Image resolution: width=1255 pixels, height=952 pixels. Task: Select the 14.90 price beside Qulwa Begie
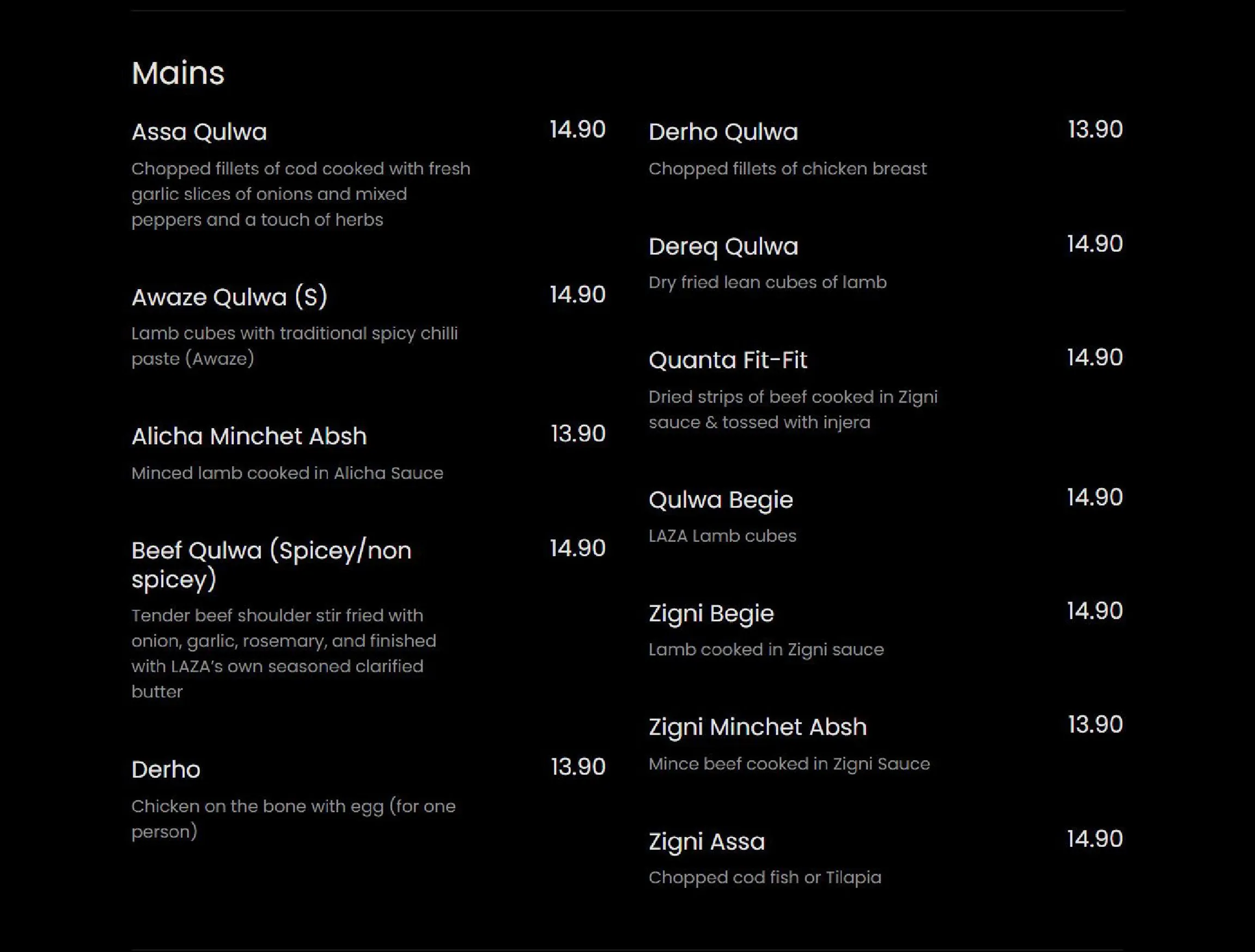pyautogui.click(x=1094, y=498)
